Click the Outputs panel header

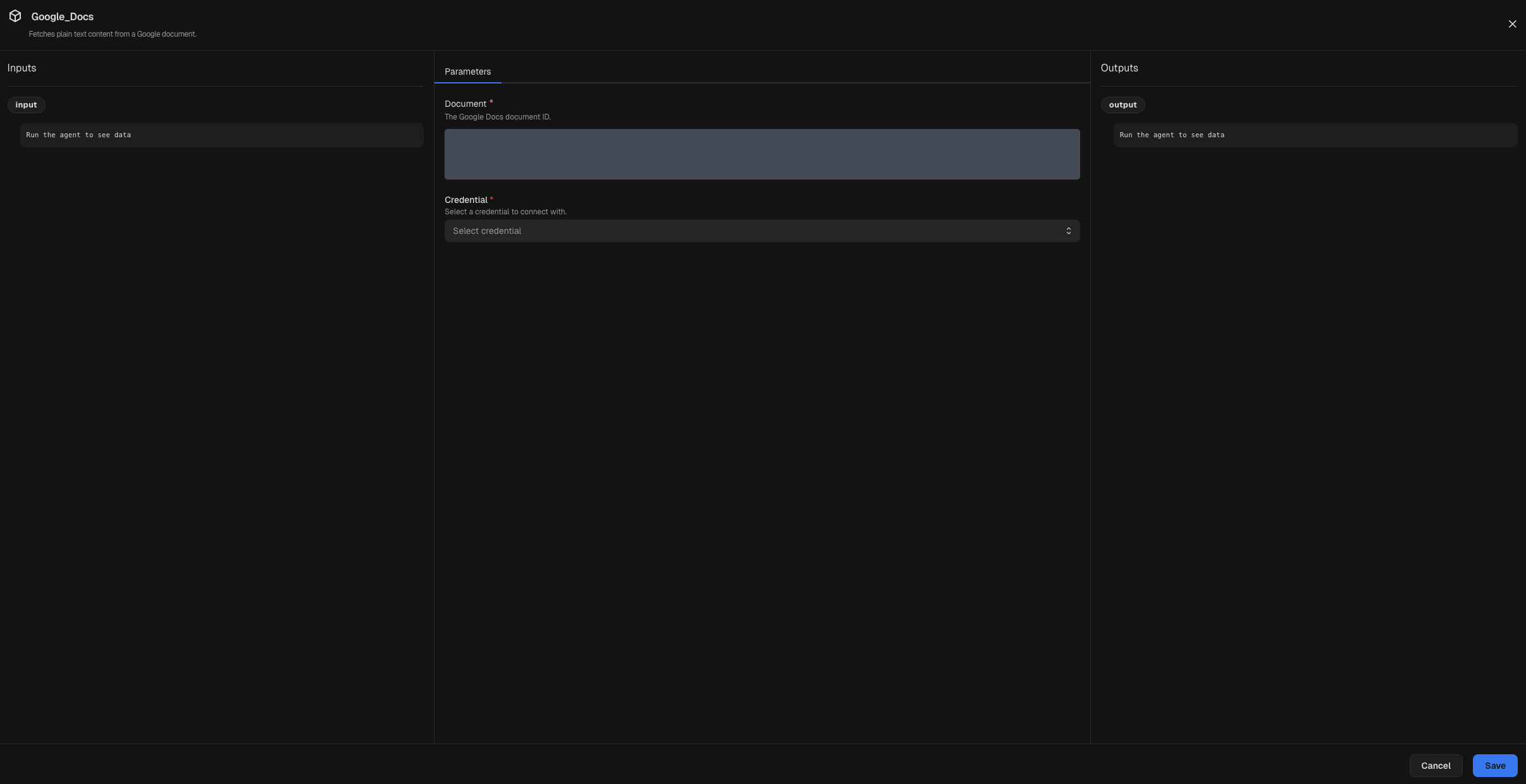(x=1119, y=68)
